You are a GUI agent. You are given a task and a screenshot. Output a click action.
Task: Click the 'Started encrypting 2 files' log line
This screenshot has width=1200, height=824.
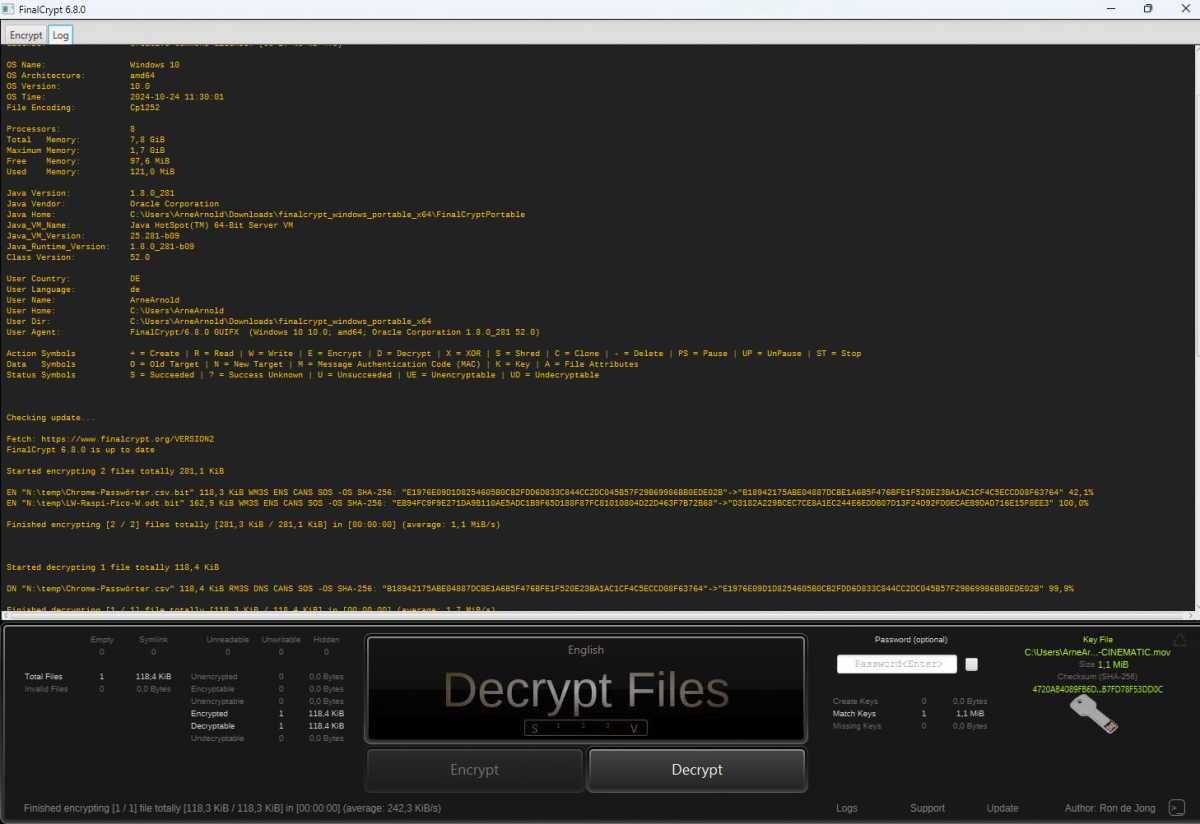pos(115,471)
